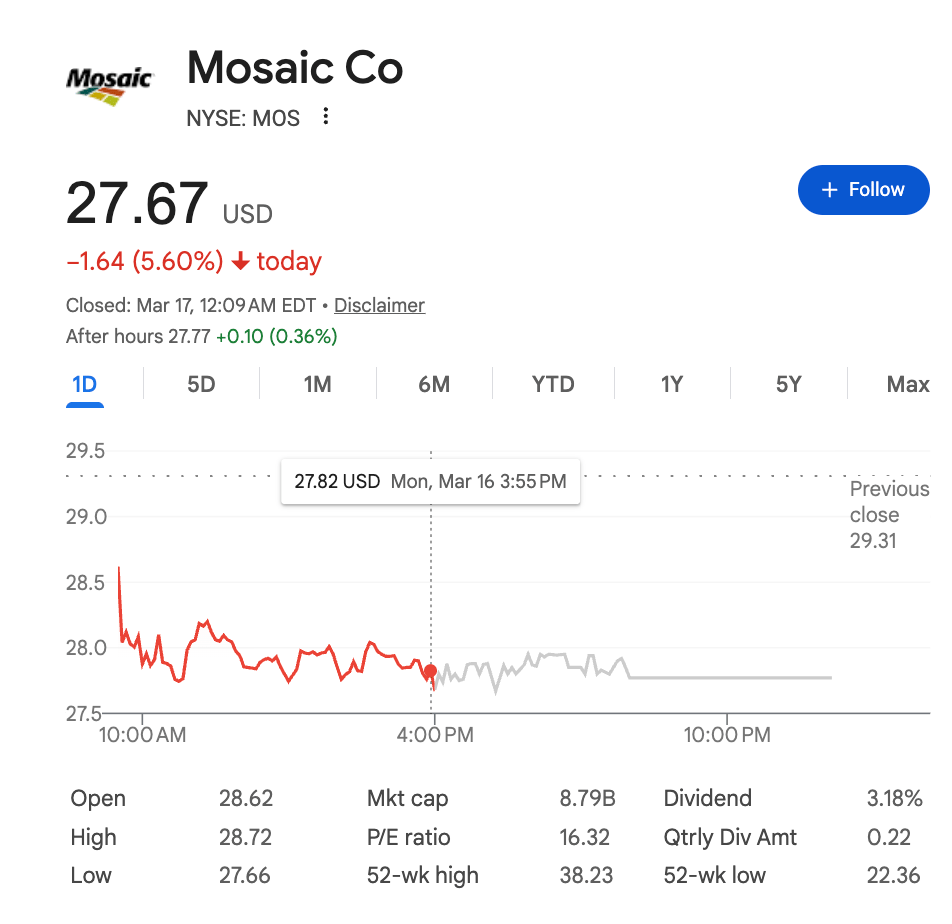Screen dimensions: 952x924
Task: Click the red down arrow beside today
Action: click(x=240, y=261)
